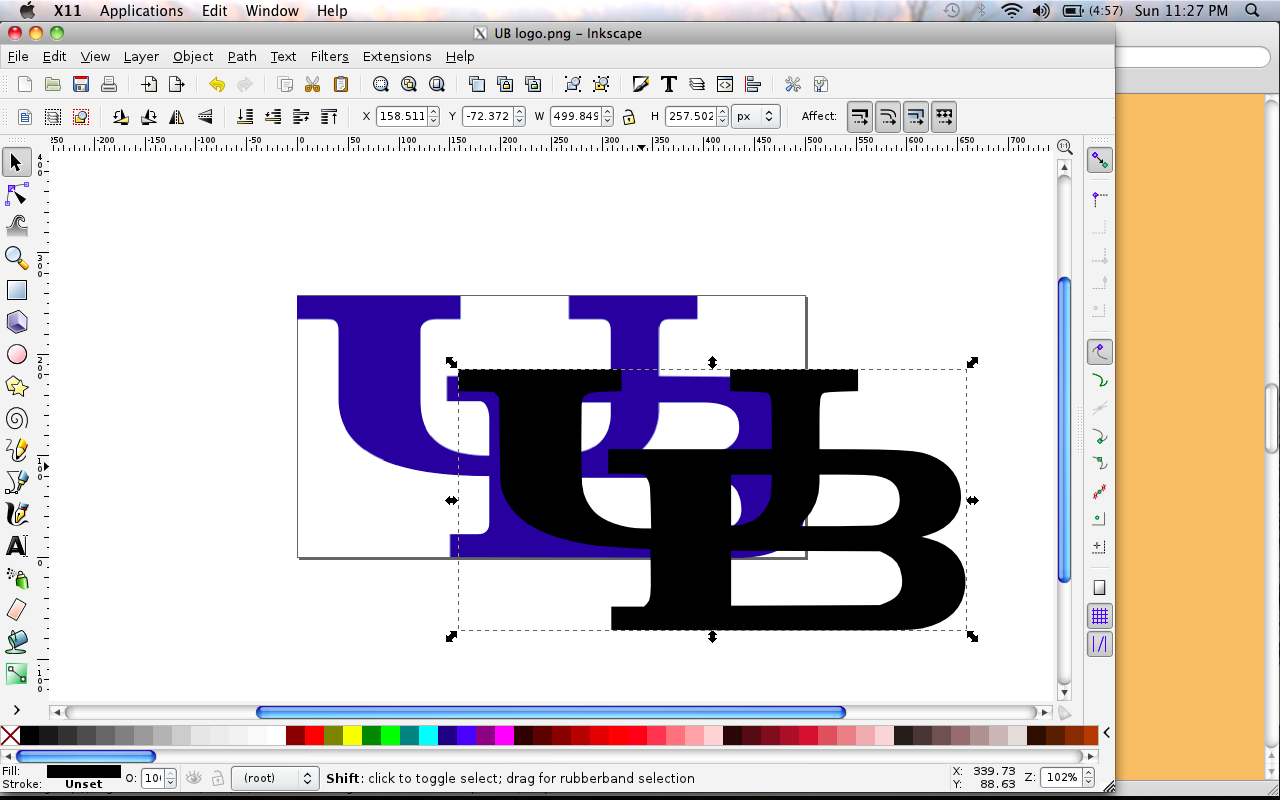Click the W width input field
The height and width of the screenshot is (800, 1280).
(575, 116)
